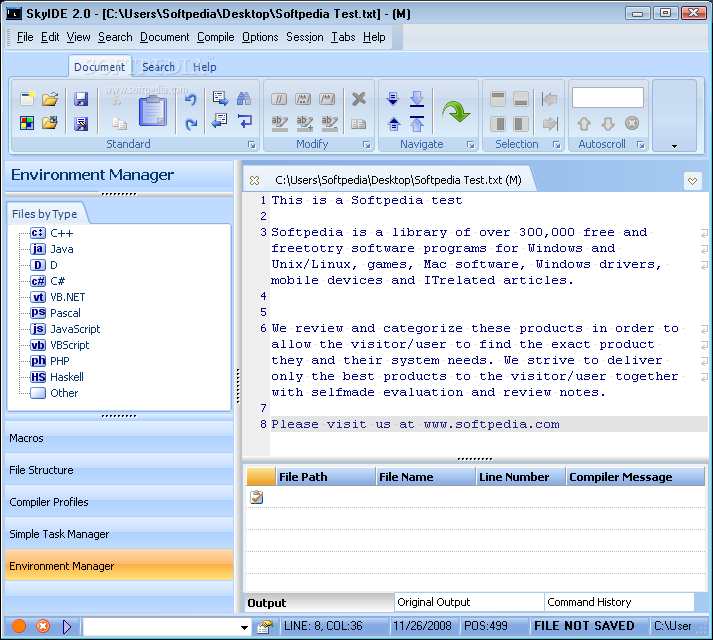Click the down arrow with underline in Navigate group
713x640 pixels.
(x=417, y=99)
